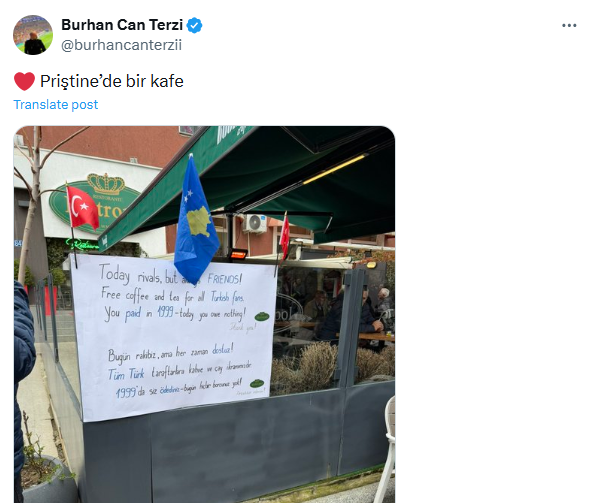
Task: Click the Translate post link
Action: (56, 104)
